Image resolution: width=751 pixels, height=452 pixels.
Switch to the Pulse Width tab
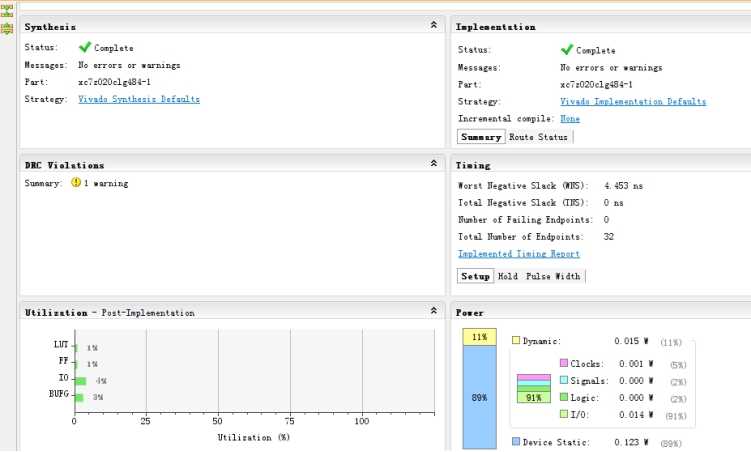pyautogui.click(x=553, y=276)
